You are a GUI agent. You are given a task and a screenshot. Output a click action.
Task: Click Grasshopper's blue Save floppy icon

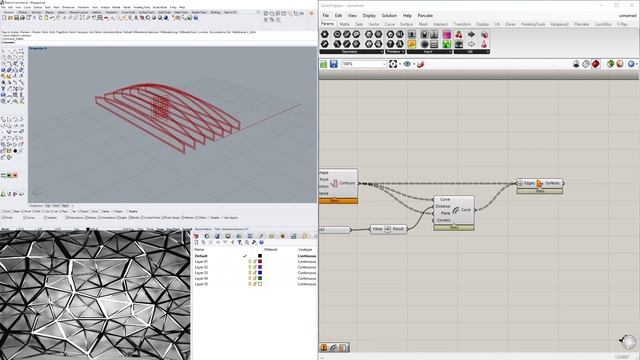[x=334, y=64]
